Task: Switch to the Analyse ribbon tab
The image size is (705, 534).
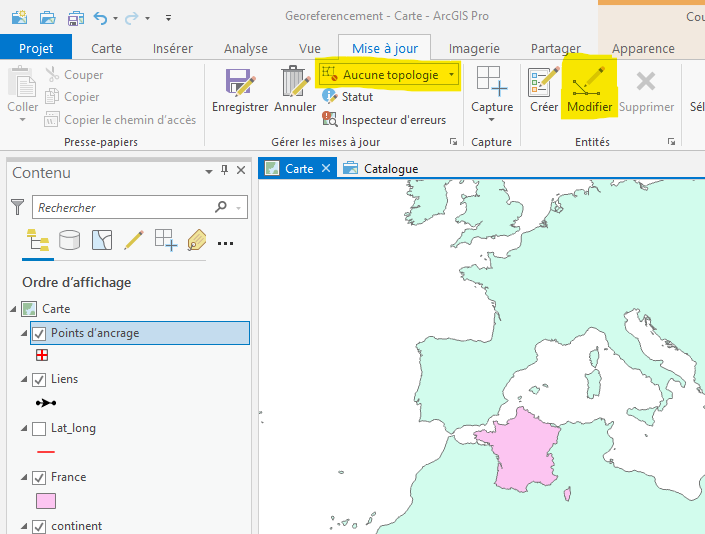Action: pyautogui.click(x=245, y=48)
